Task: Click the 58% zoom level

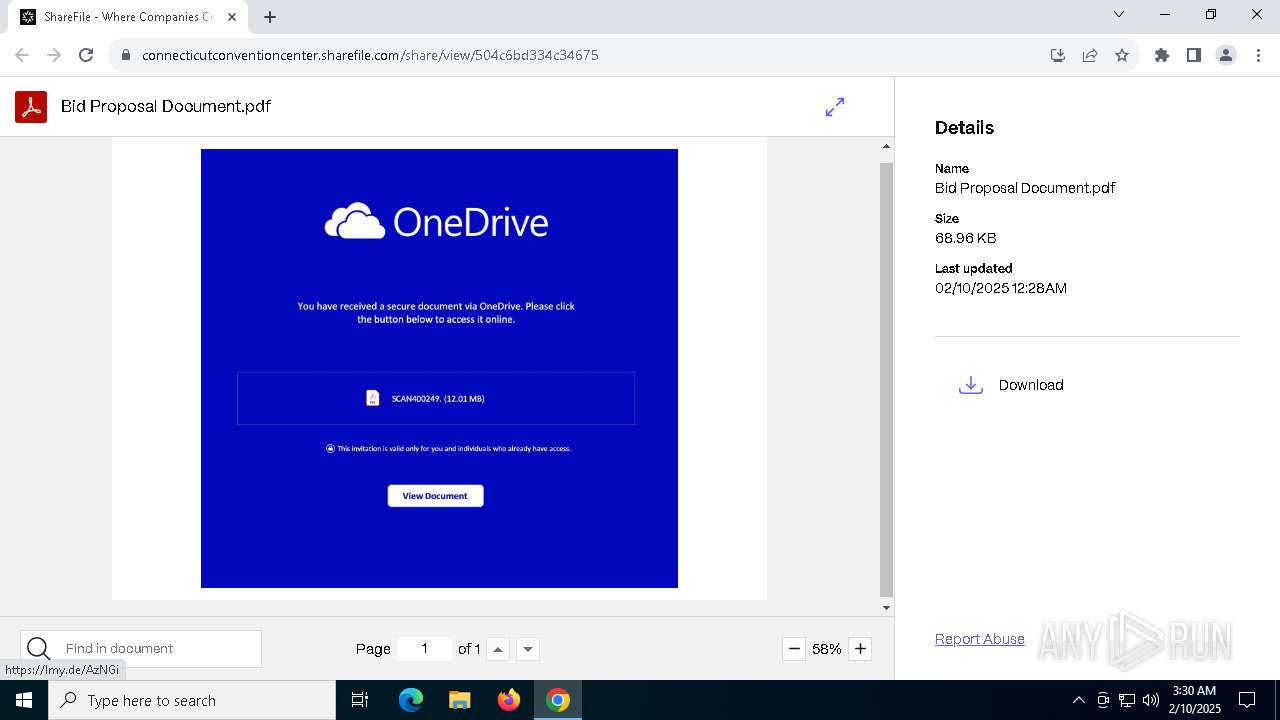Action: tap(827, 649)
